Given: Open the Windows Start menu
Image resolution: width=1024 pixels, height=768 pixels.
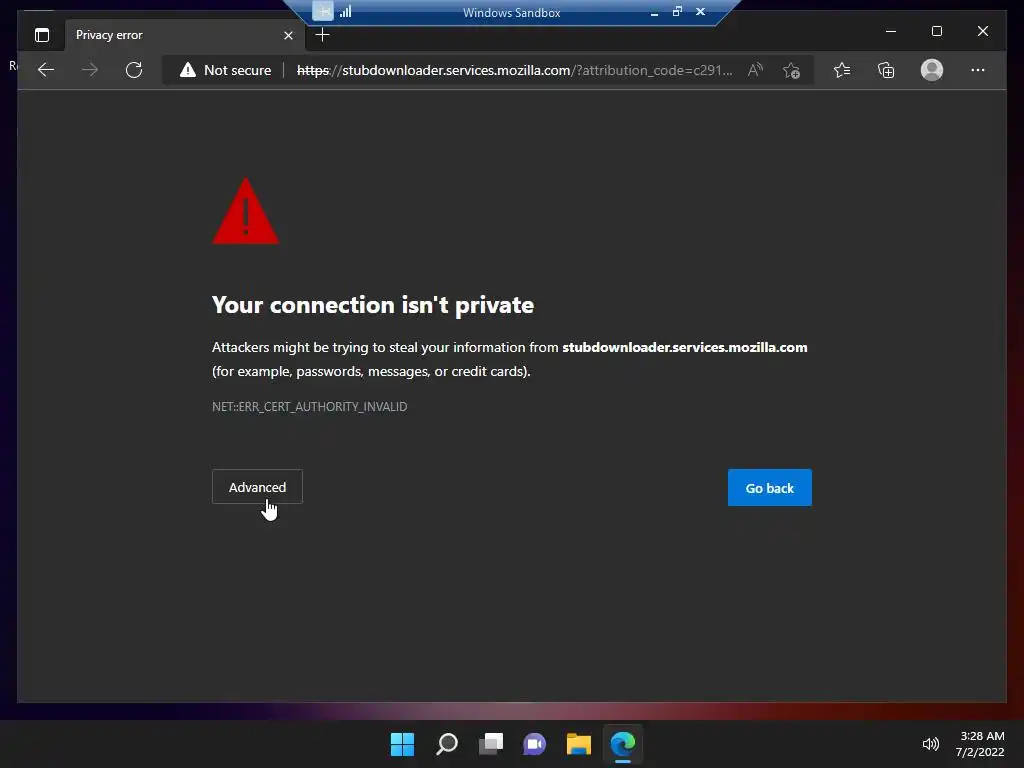Looking at the screenshot, I should (x=402, y=744).
